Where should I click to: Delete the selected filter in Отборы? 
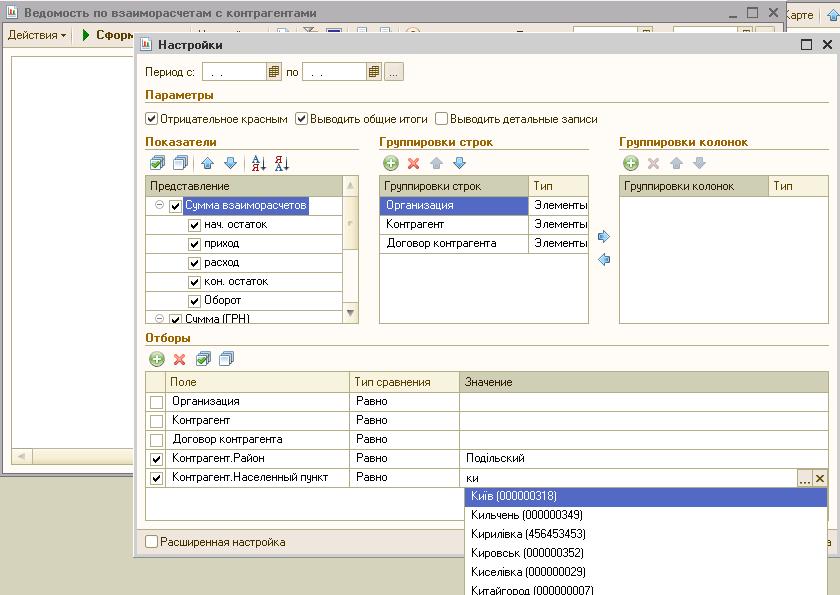(179, 359)
